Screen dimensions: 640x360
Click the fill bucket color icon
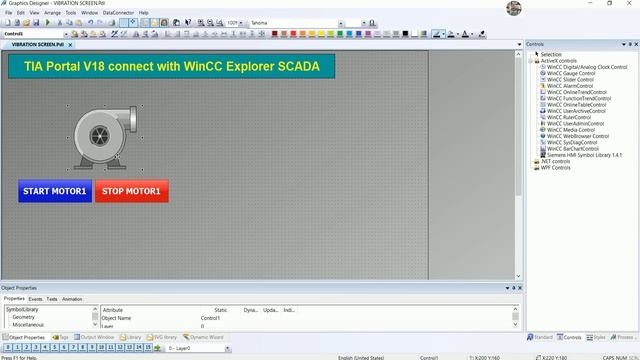click(x=451, y=34)
